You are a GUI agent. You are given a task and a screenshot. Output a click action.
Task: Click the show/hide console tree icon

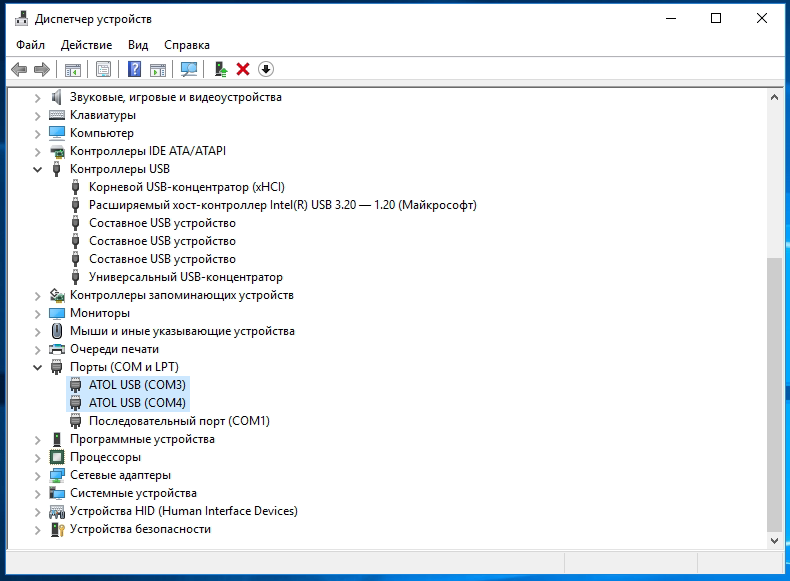point(72,69)
